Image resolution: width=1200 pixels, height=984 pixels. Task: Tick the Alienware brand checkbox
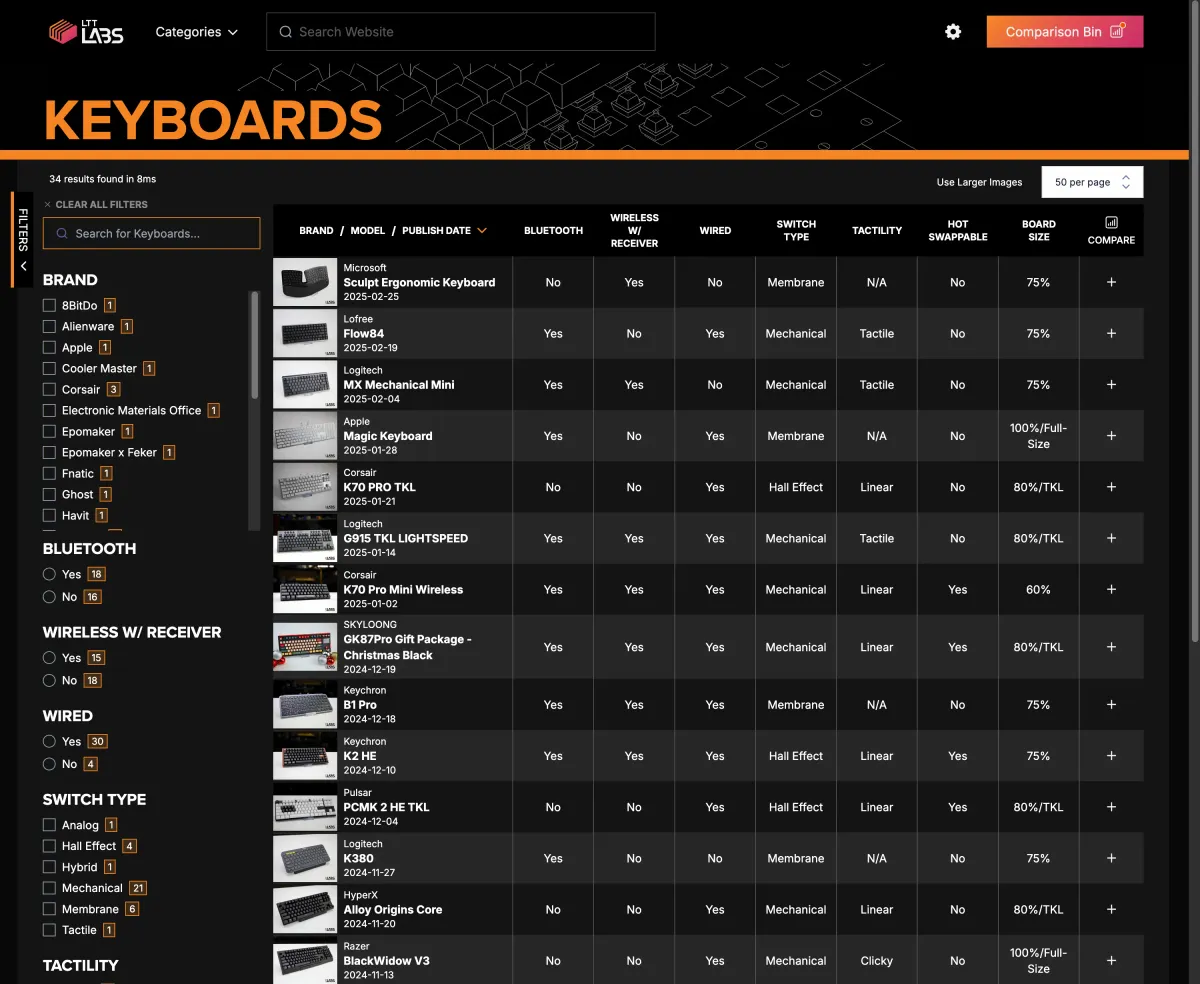(49, 327)
